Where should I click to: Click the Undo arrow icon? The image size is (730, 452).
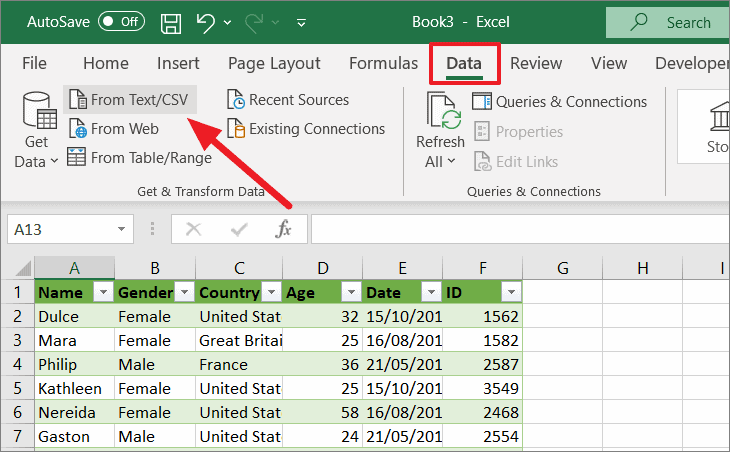pyautogui.click(x=206, y=21)
